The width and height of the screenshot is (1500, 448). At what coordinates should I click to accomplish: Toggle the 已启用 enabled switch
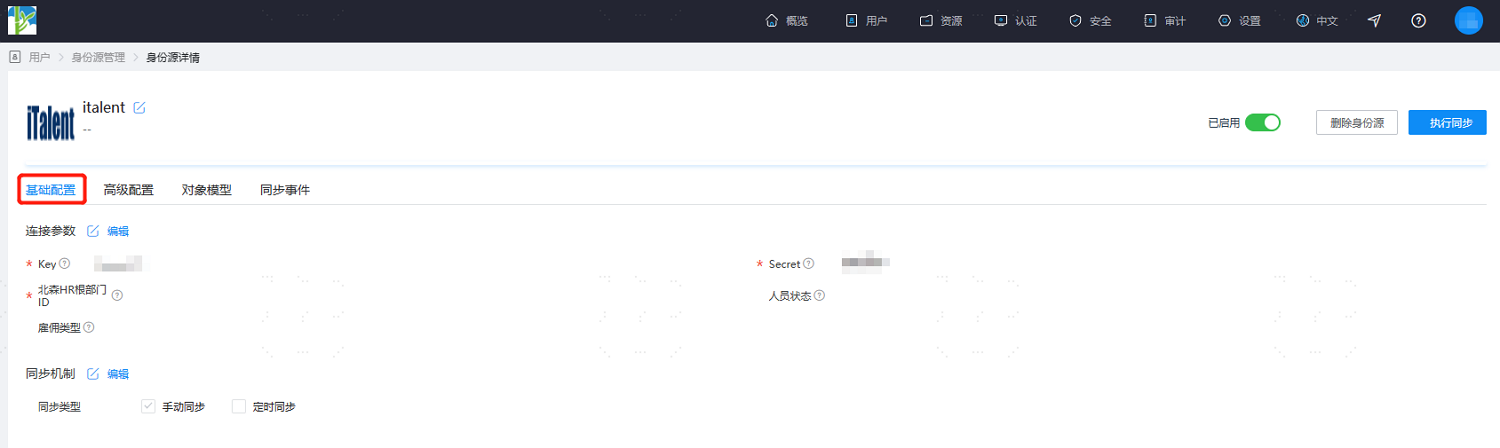[1262, 123]
